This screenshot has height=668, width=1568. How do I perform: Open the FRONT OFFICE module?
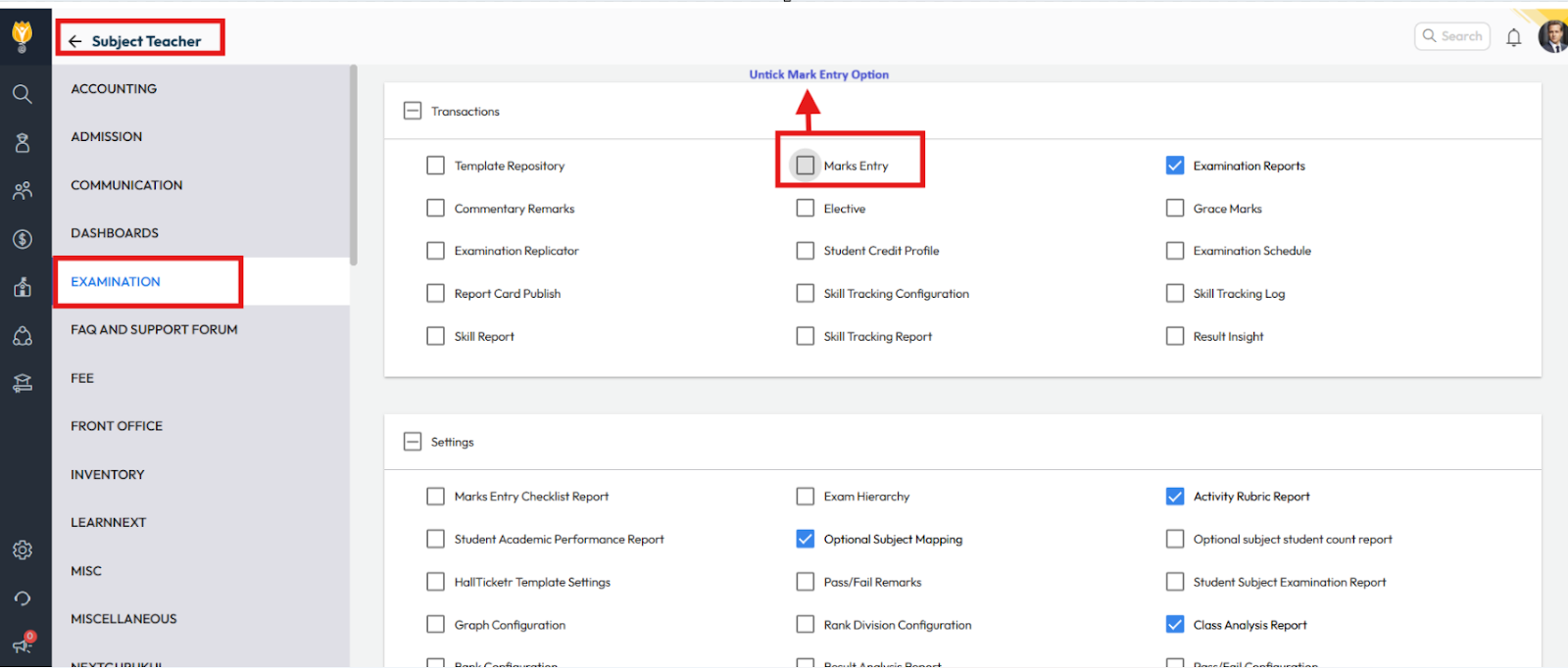pyautogui.click(x=117, y=426)
